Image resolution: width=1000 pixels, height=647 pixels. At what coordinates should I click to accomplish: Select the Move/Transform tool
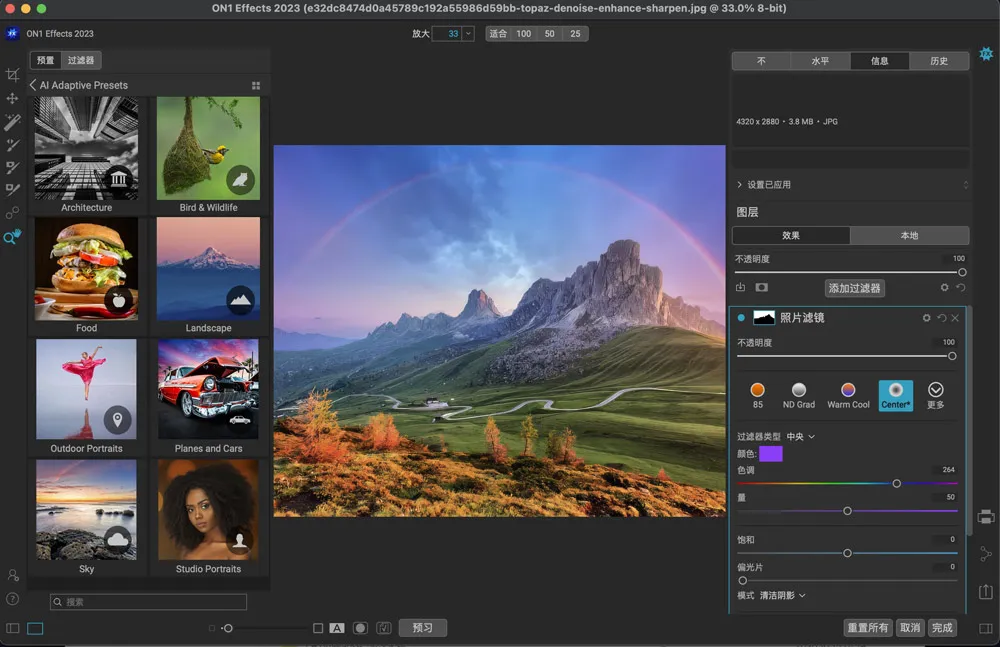pyautogui.click(x=13, y=99)
